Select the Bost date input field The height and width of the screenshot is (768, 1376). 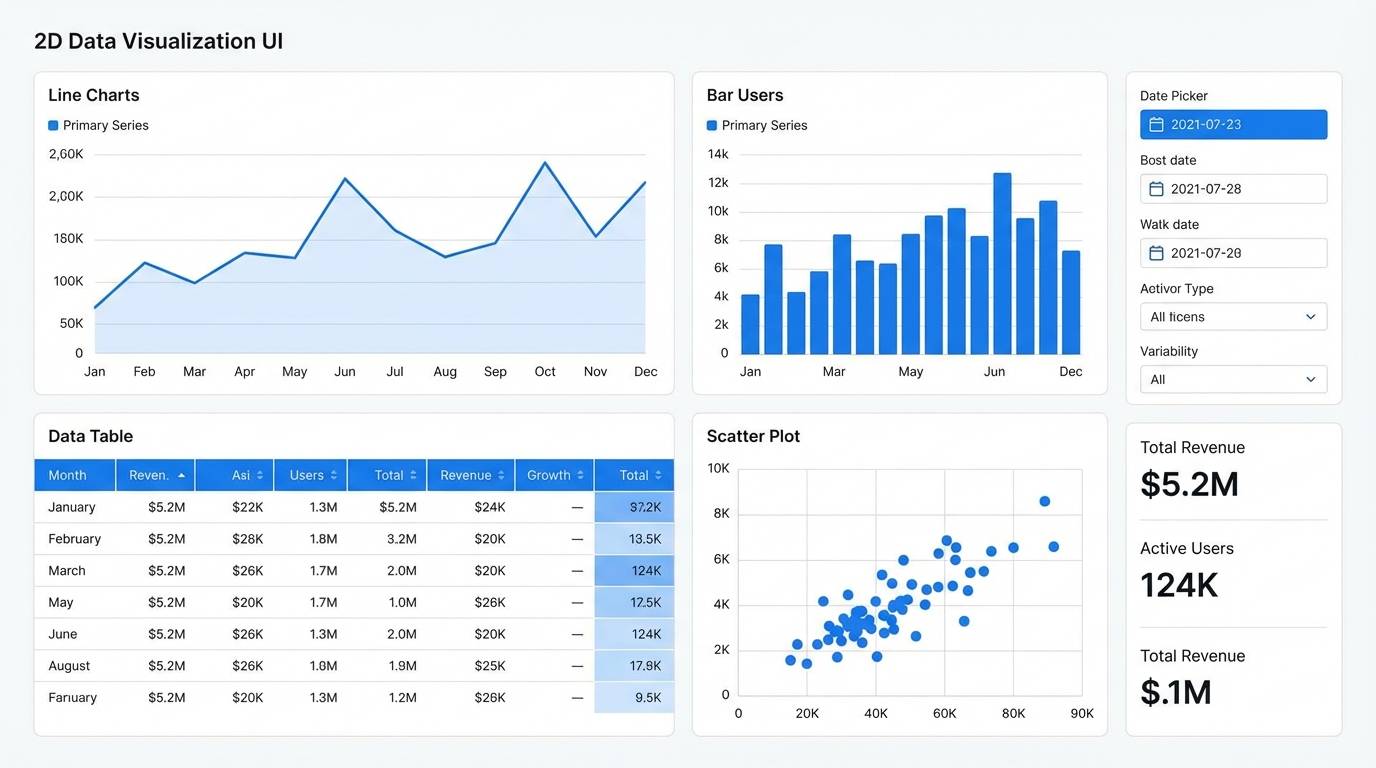[1233, 188]
